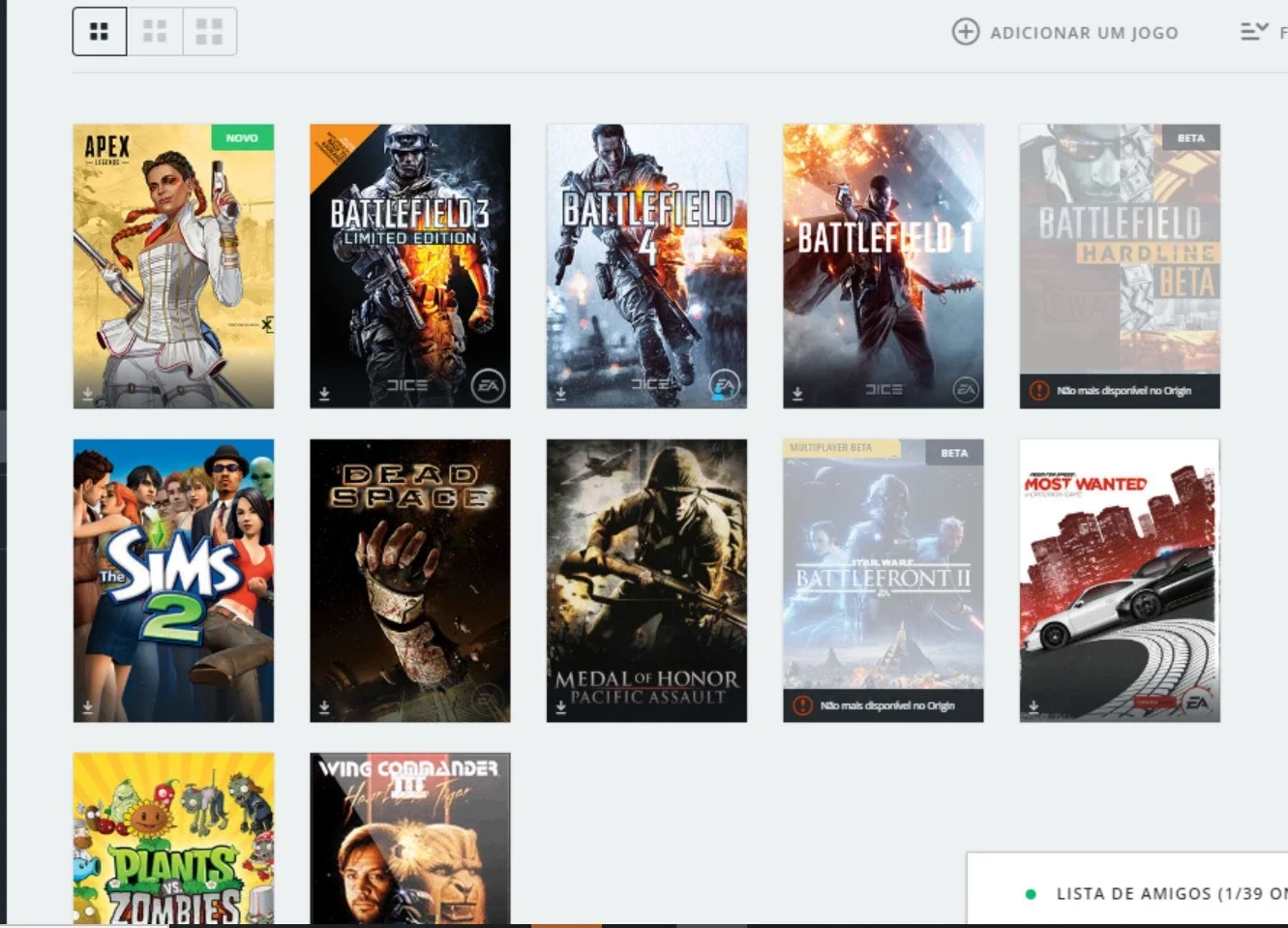Click the download icon on The Sims 2

click(x=87, y=707)
